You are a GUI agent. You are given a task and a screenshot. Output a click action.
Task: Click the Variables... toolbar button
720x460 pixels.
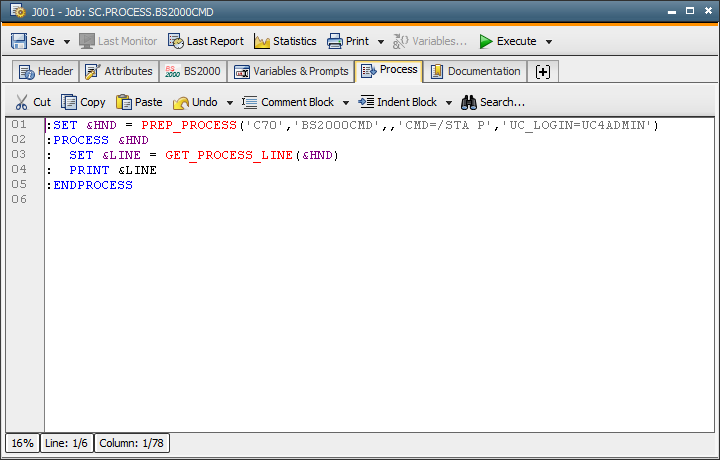pos(430,41)
